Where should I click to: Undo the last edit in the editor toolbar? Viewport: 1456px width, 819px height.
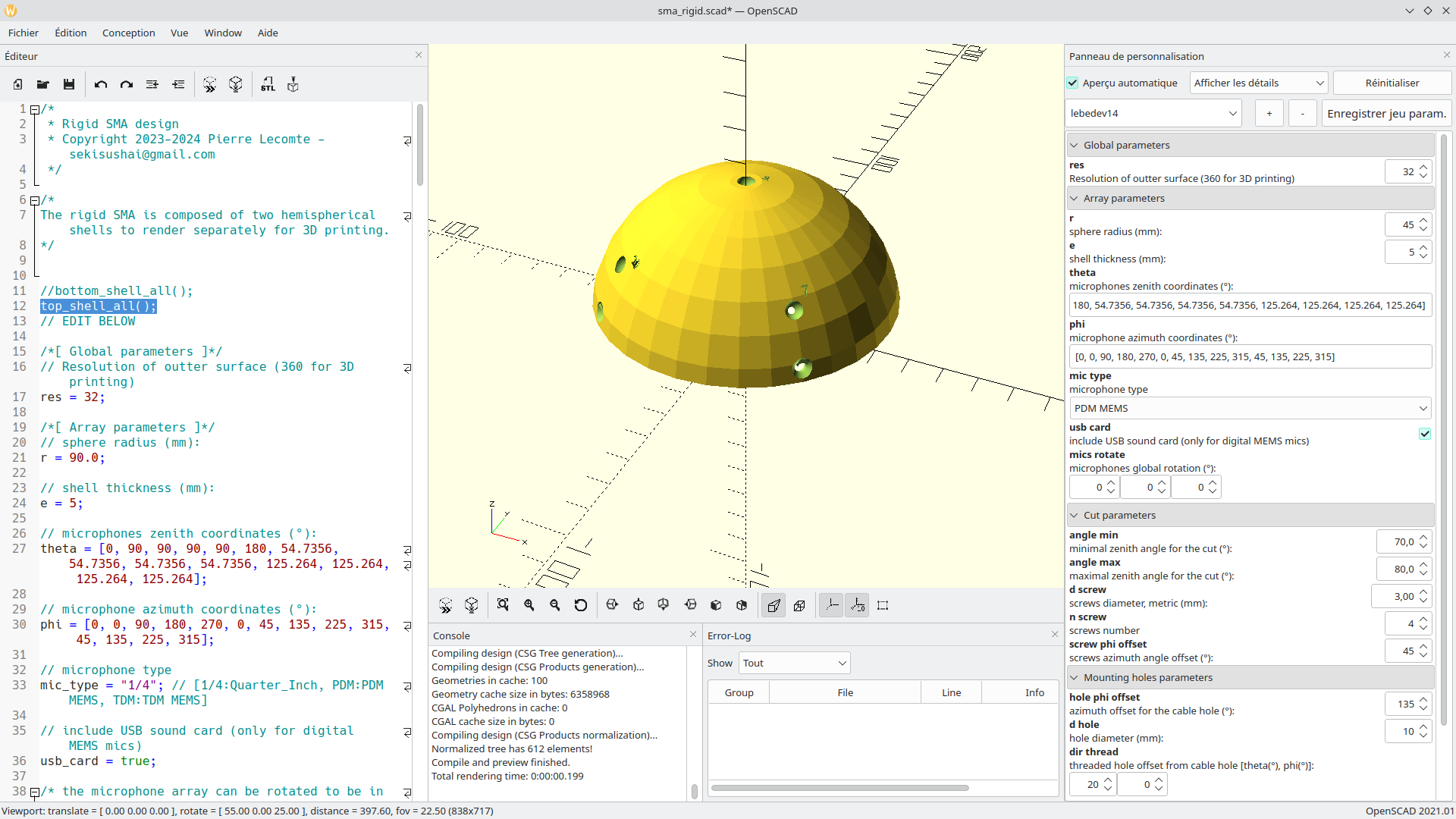[x=101, y=84]
